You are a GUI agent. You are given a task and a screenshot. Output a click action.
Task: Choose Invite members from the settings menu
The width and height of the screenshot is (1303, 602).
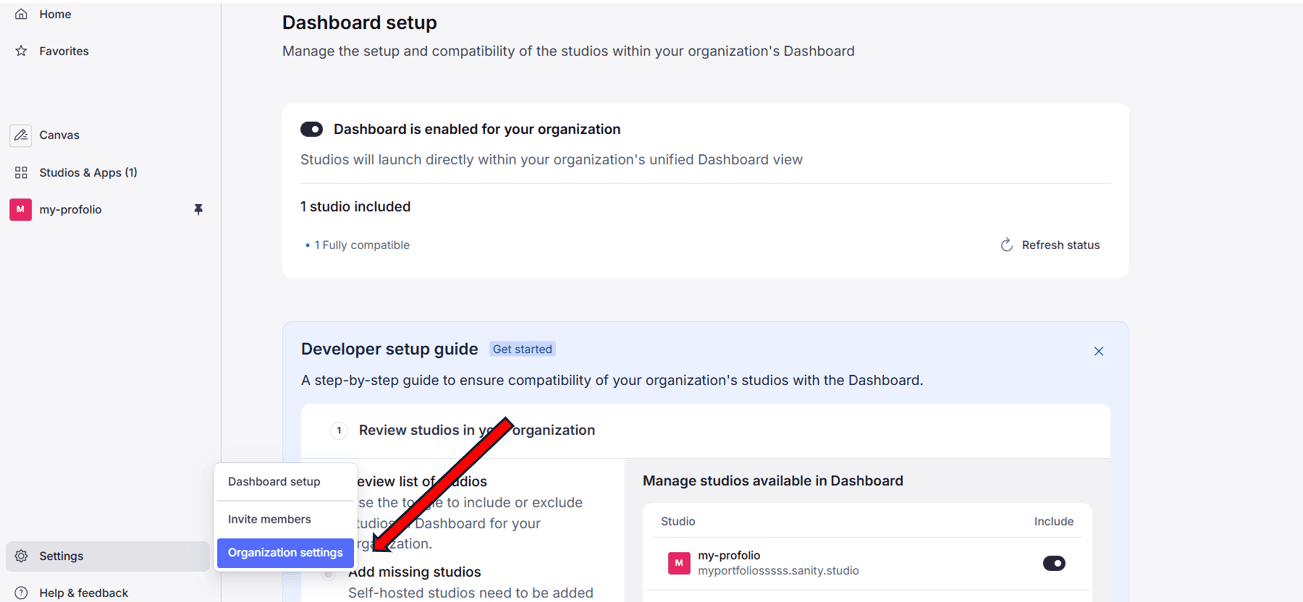[268, 518]
